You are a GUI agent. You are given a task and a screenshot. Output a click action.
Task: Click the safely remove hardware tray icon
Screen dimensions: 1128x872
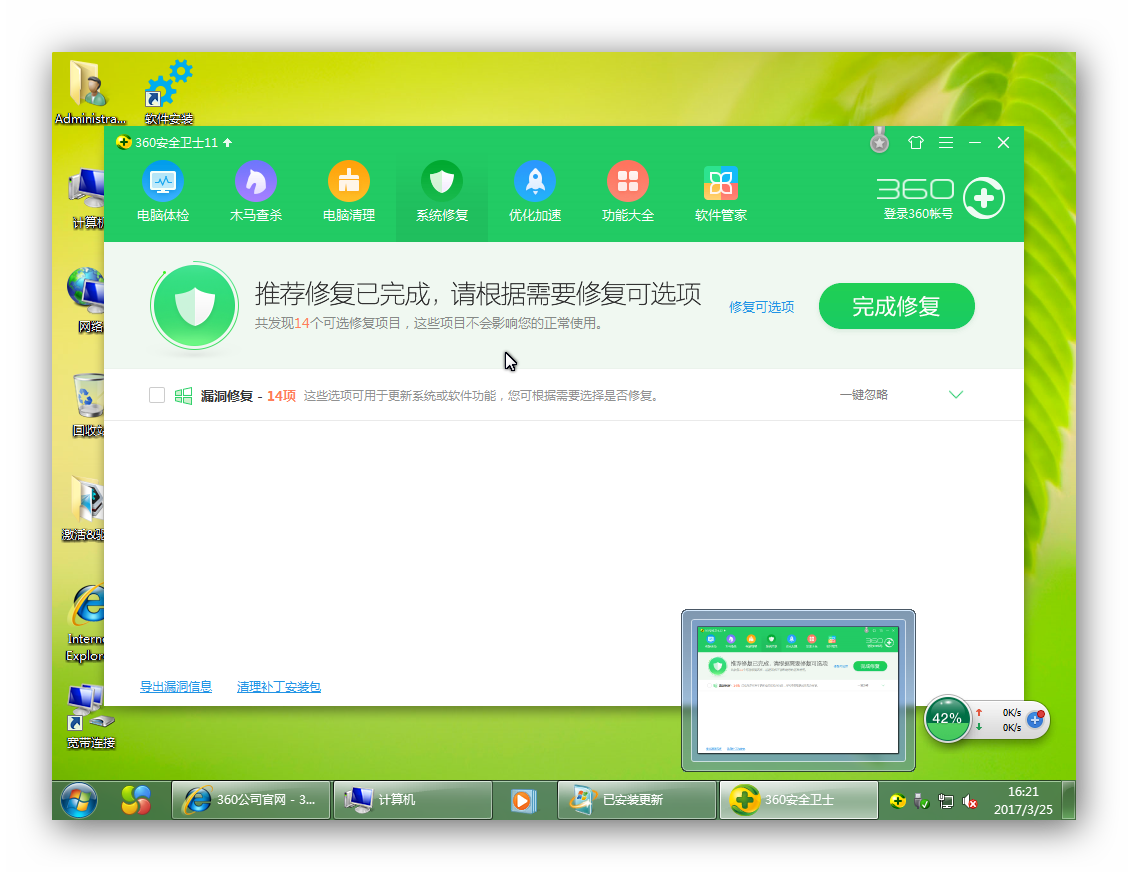coord(922,801)
